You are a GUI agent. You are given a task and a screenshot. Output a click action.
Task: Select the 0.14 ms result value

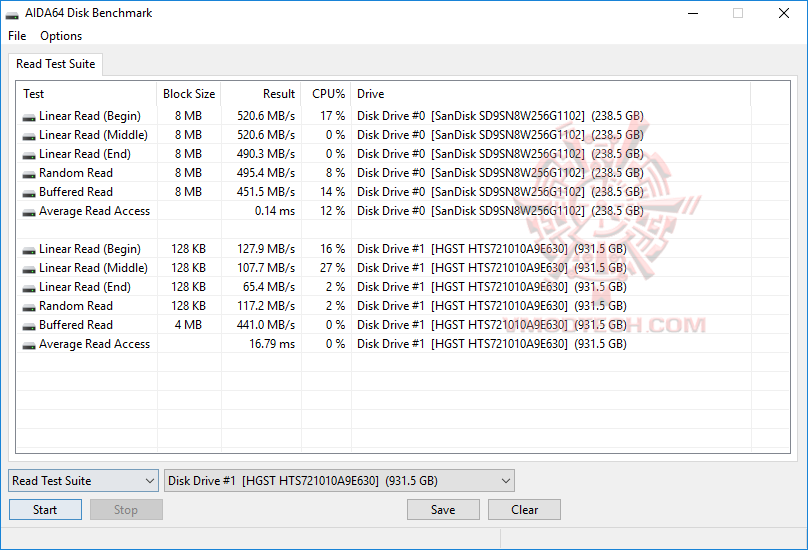tap(275, 211)
